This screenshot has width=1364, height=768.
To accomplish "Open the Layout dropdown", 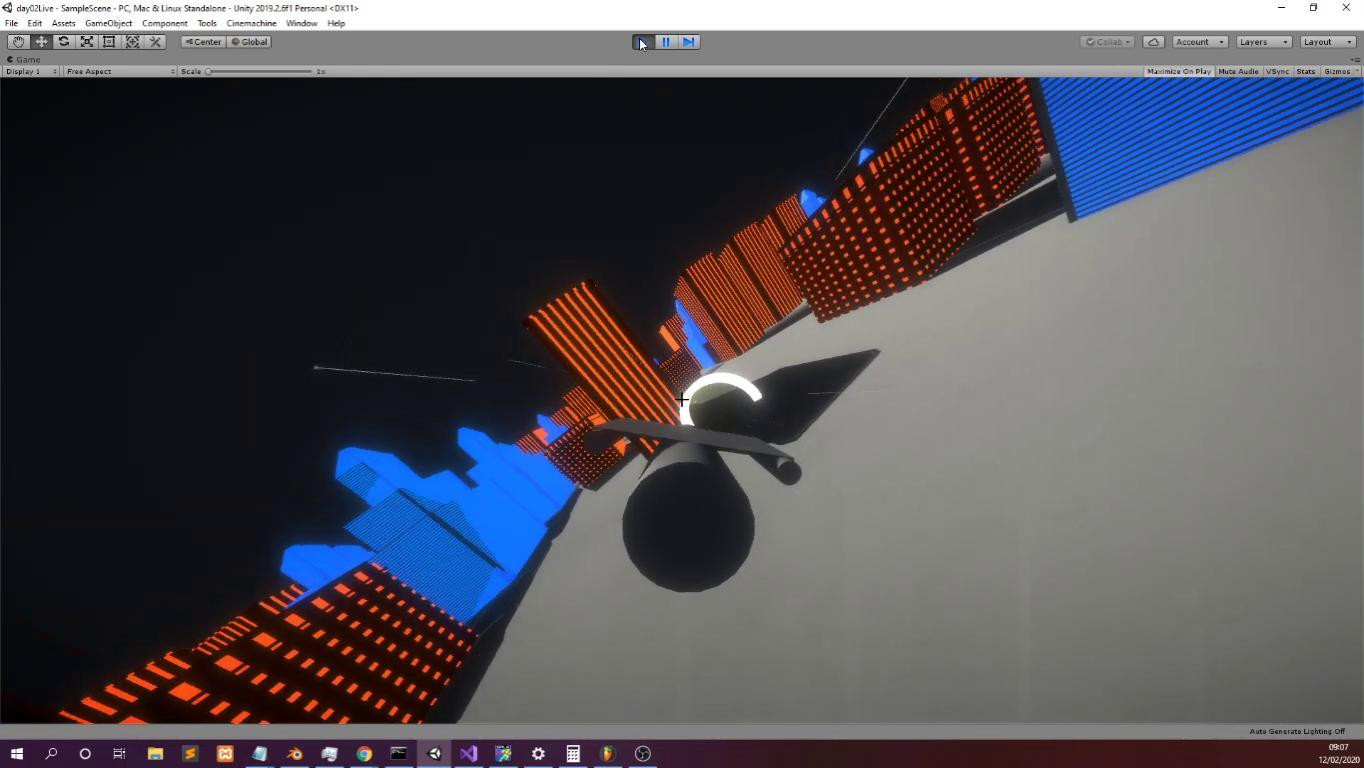I will 1327,42.
